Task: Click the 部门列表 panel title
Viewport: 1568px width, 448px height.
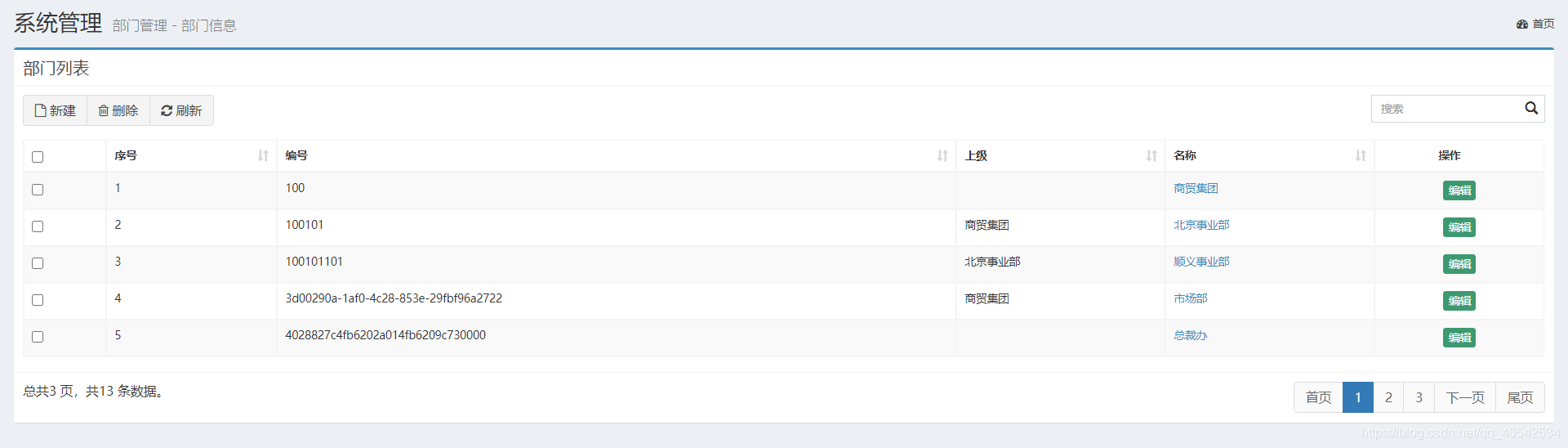Action: (56, 68)
